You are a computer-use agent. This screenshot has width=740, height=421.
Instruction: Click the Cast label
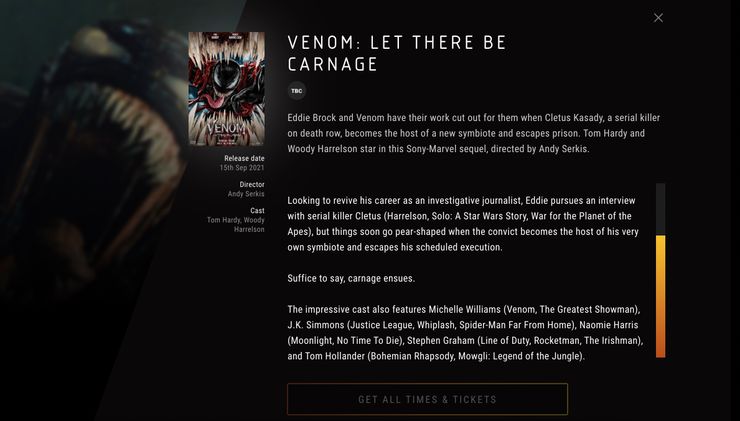click(x=257, y=210)
